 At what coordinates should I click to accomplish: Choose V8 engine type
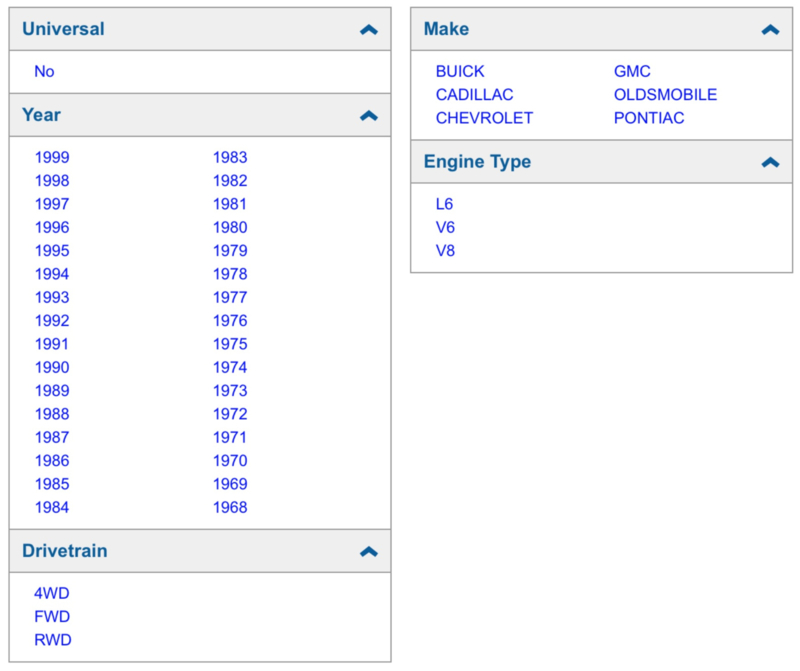point(445,251)
